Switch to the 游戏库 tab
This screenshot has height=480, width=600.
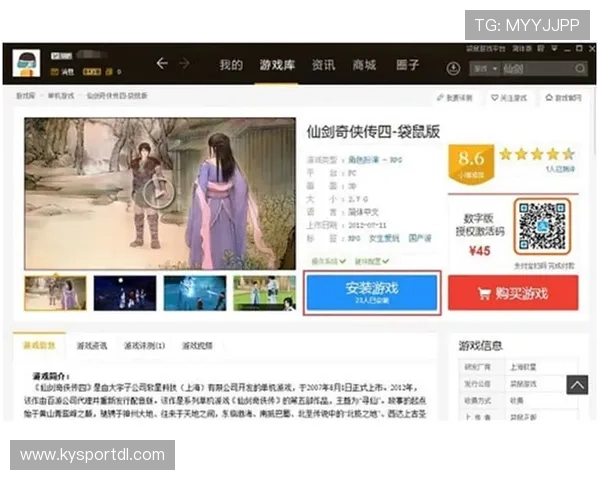point(277,65)
